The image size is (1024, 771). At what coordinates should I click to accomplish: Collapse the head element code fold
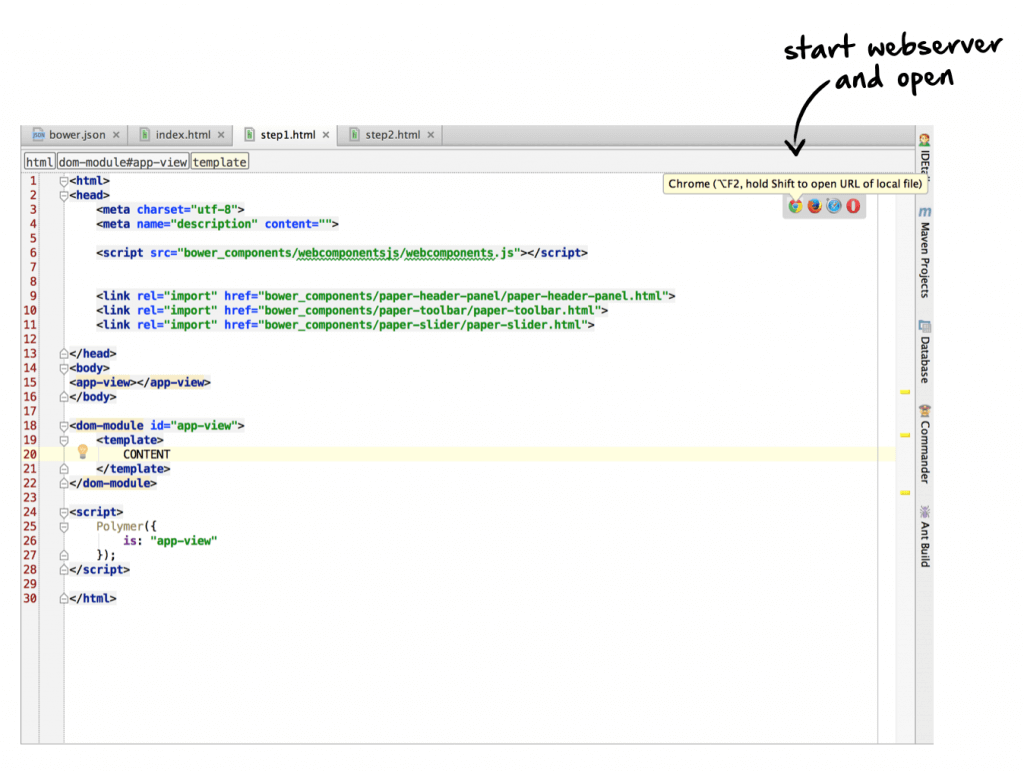coord(62,195)
